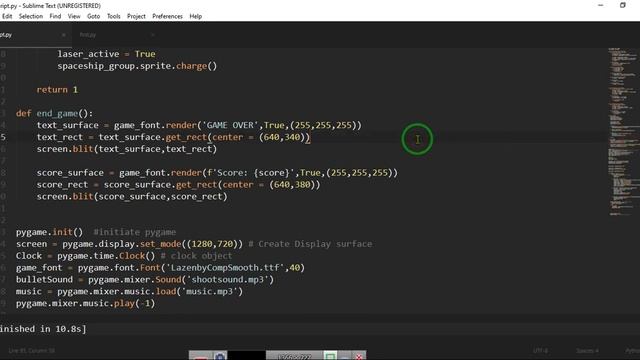Viewport: 640px width, 360px height.
Task: Click the 'inished in 10.8s]' build output text
Action: click(x=43, y=329)
